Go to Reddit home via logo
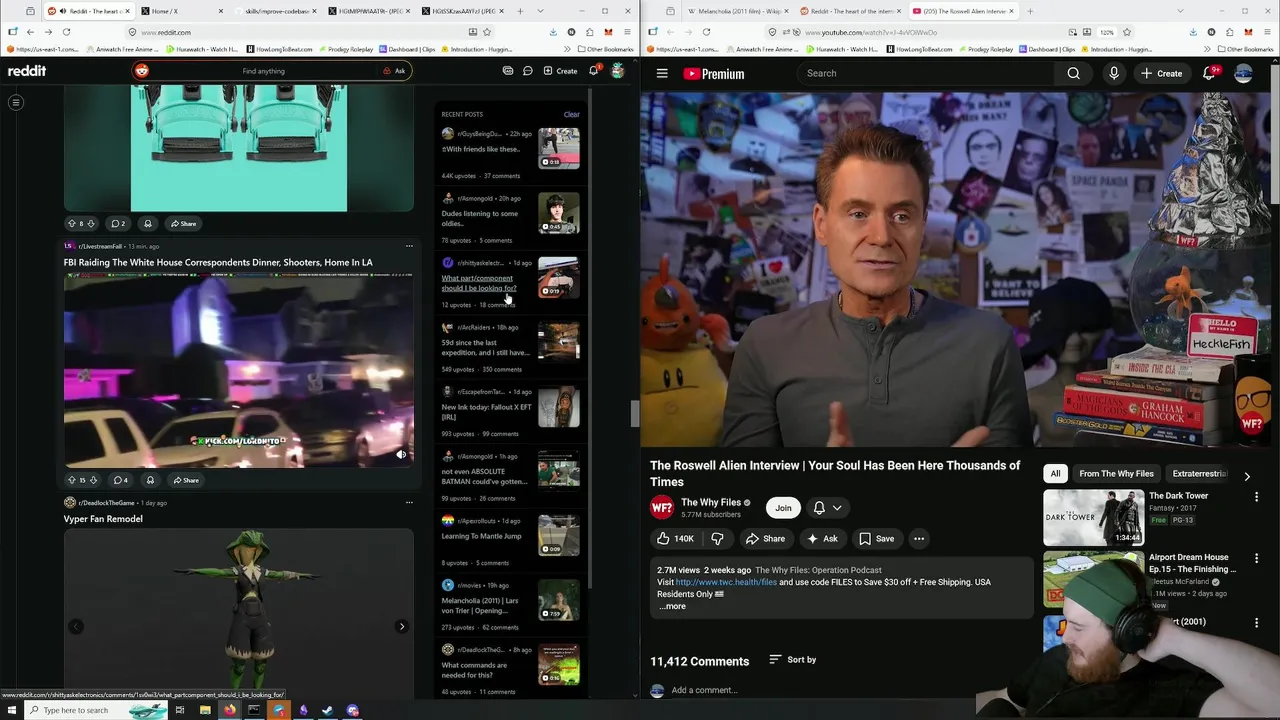1280x720 pixels. pos(27,71)
